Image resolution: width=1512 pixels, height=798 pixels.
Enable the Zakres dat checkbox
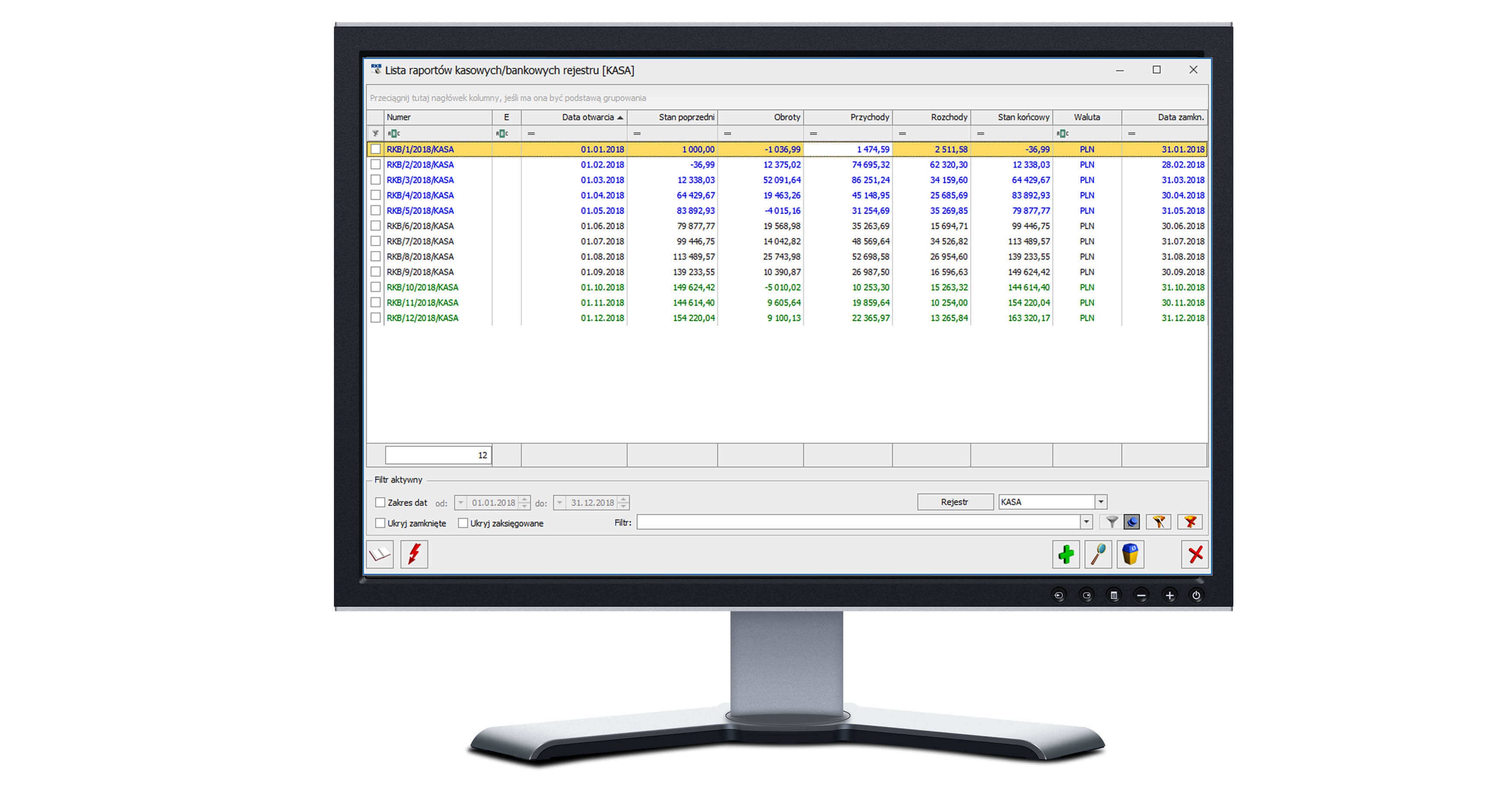tap(380, 502)
